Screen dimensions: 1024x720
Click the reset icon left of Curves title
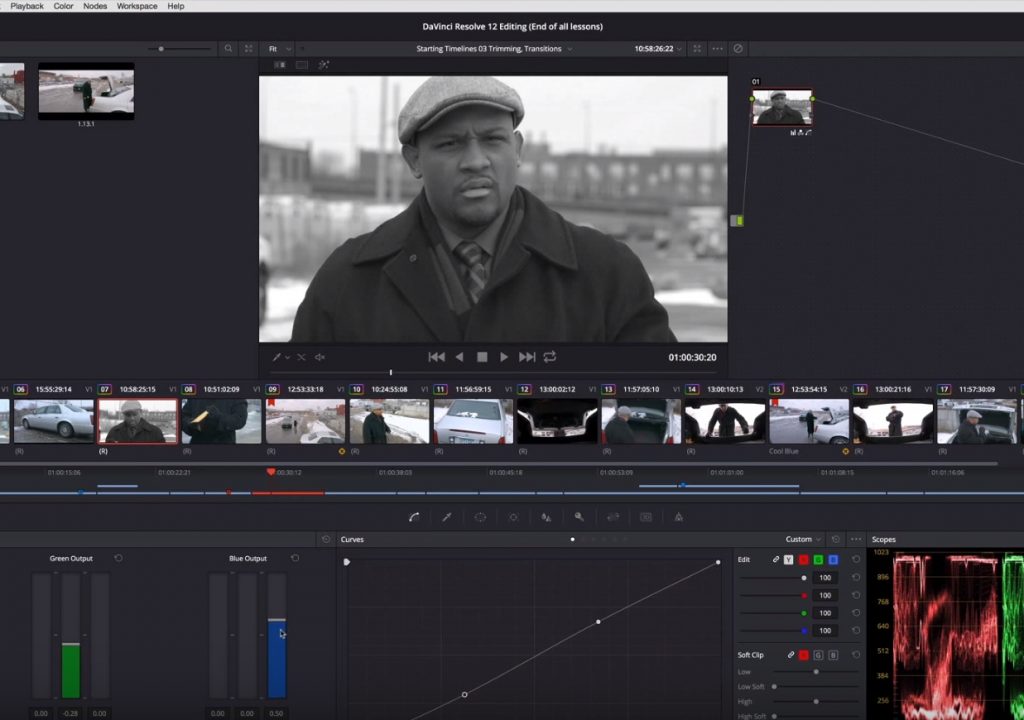pyautogui.click(x=326, y=539)
